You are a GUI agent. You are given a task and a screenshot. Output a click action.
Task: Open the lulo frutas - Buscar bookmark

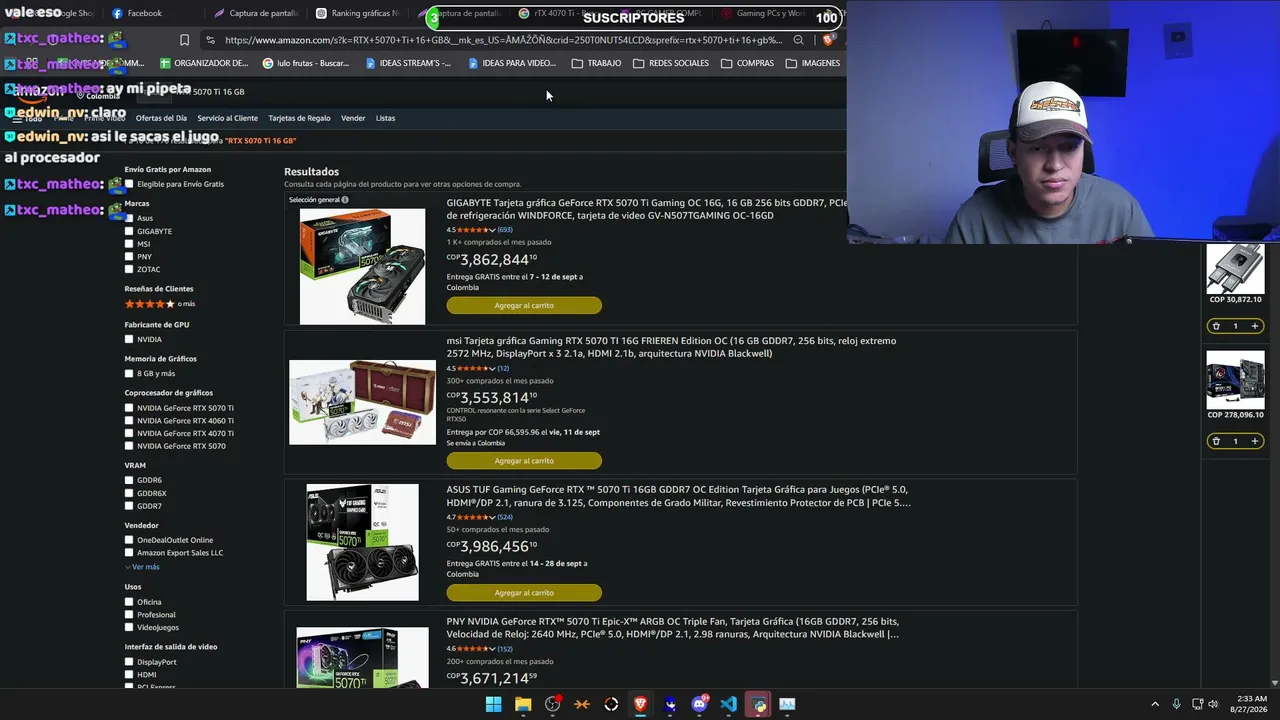click(306, 63)
